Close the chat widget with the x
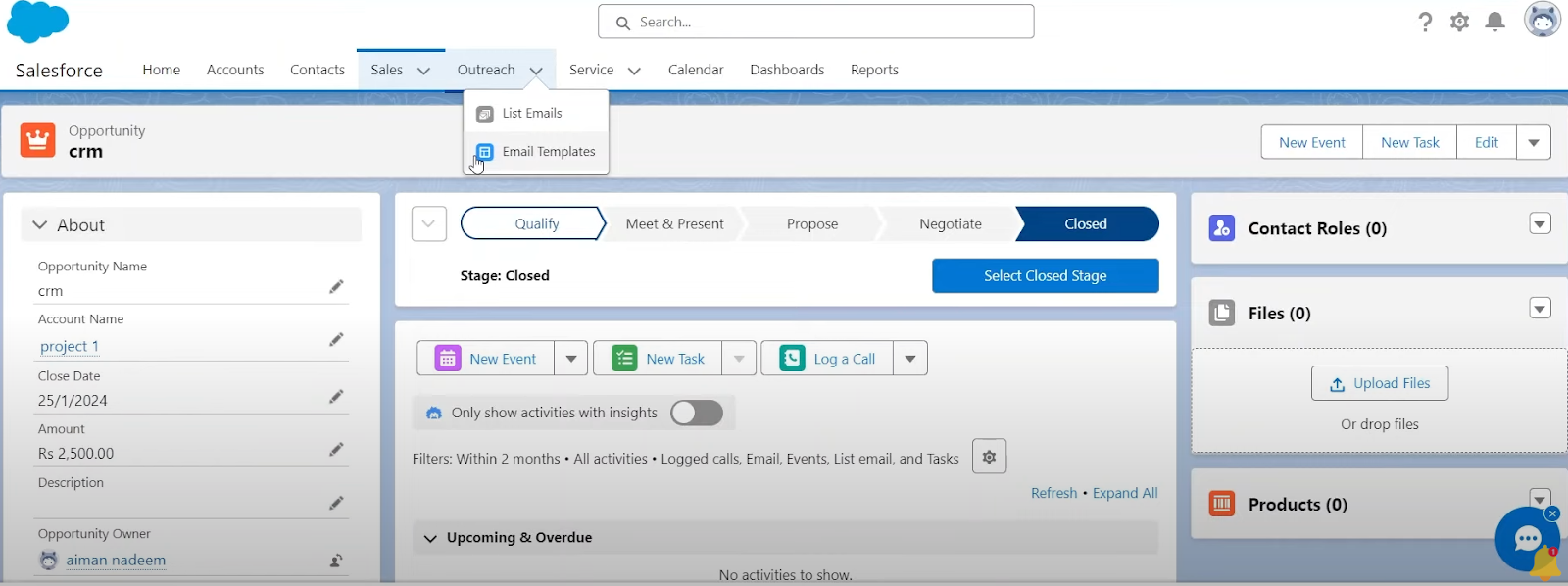The image size is (1568, 586). pos(1552,513)
